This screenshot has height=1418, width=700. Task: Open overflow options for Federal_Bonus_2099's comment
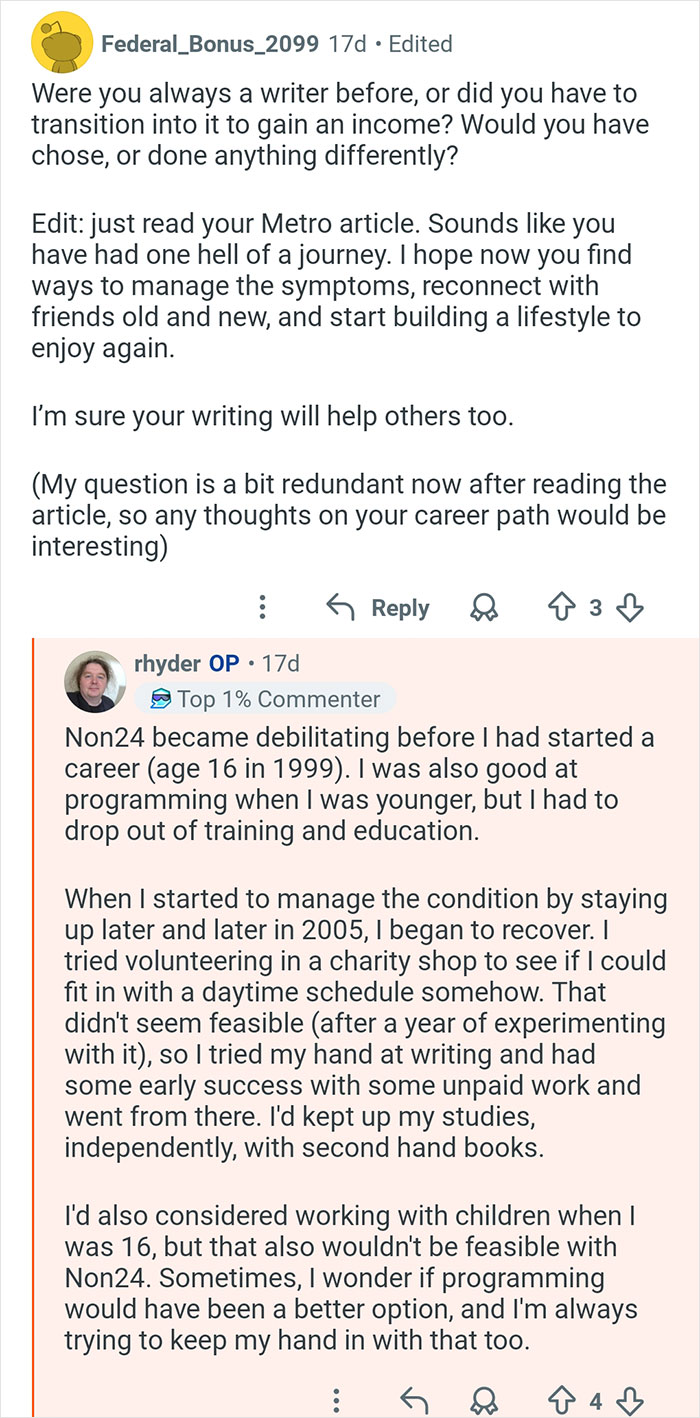click(262, 606)
